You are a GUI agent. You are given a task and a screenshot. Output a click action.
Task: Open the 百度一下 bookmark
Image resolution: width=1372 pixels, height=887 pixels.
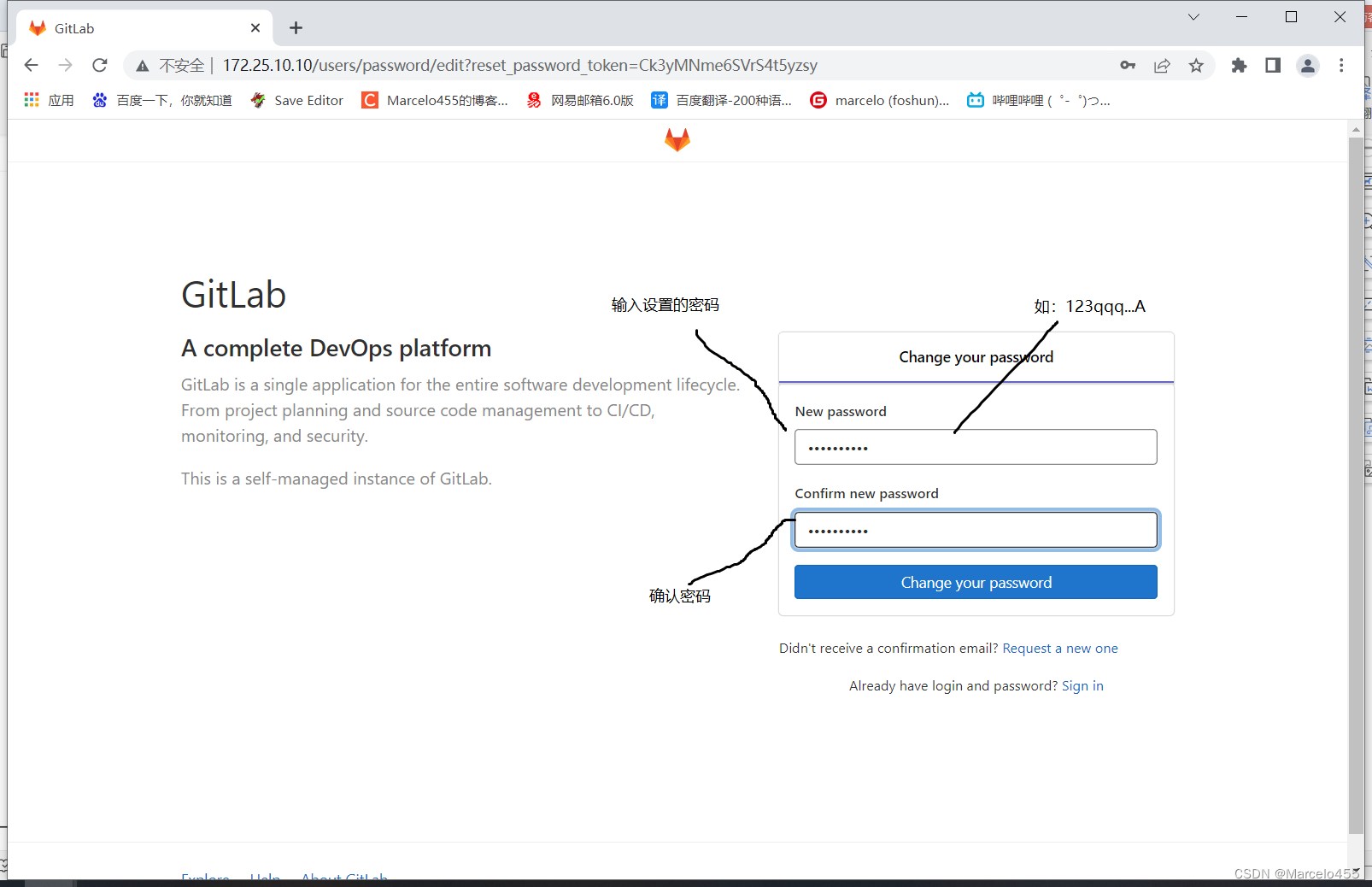(162, 100)
